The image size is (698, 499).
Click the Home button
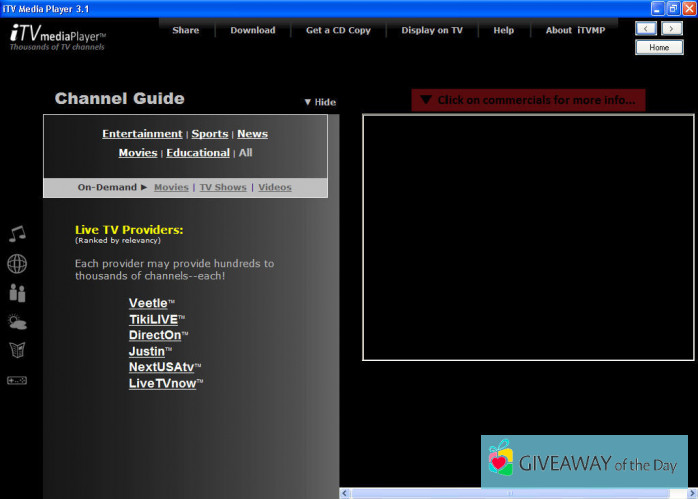(x=659, y=47)
